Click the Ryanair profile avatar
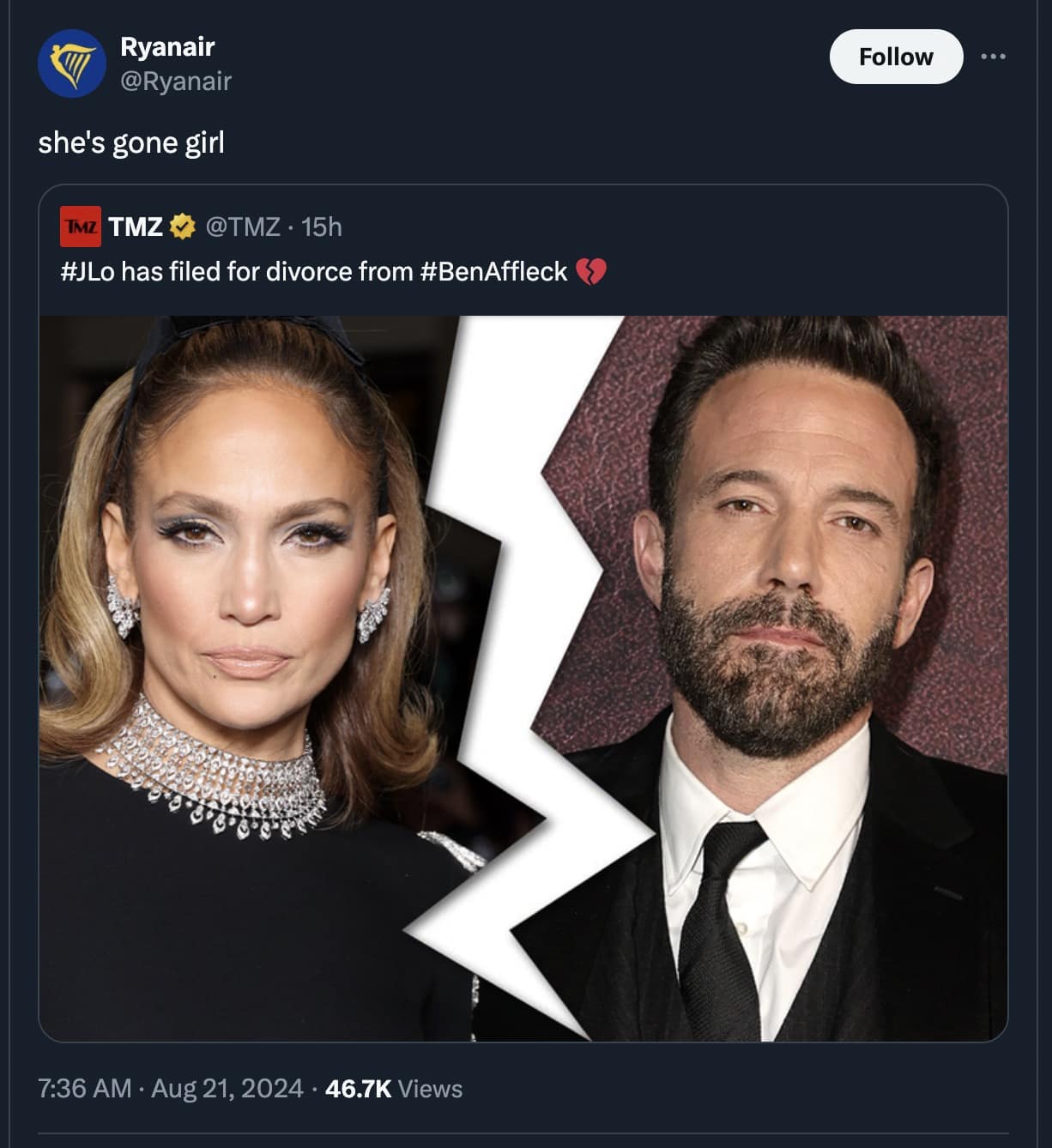 tap(74, 58)
